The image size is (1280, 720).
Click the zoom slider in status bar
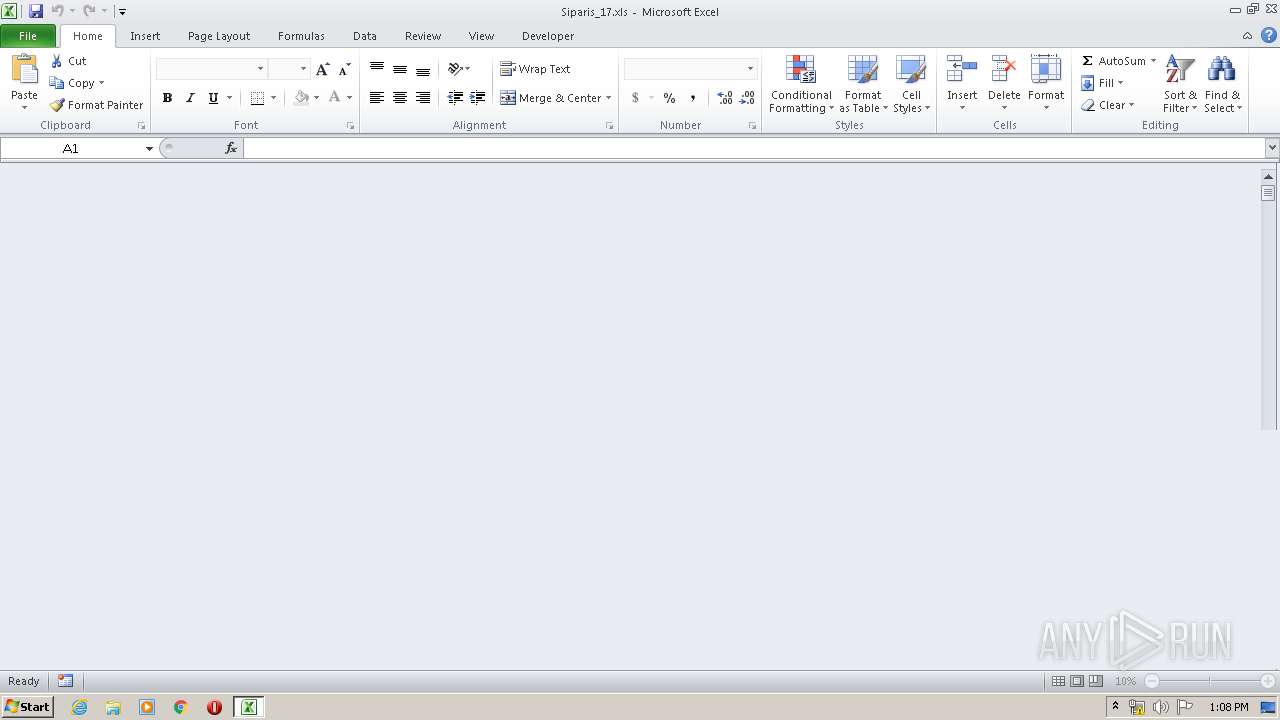pos(1210,681)
